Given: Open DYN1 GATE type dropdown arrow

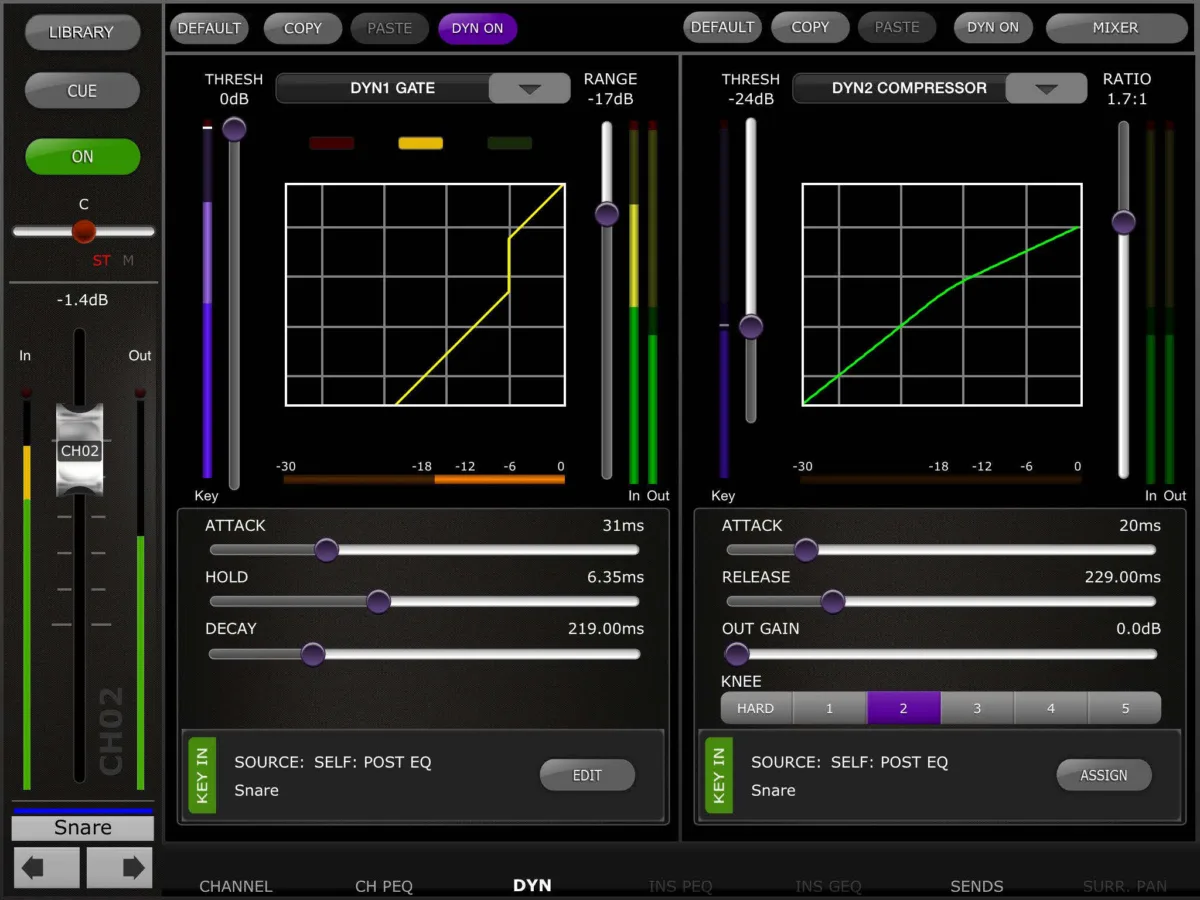Looking at the screenshot, I should (529, 88).
